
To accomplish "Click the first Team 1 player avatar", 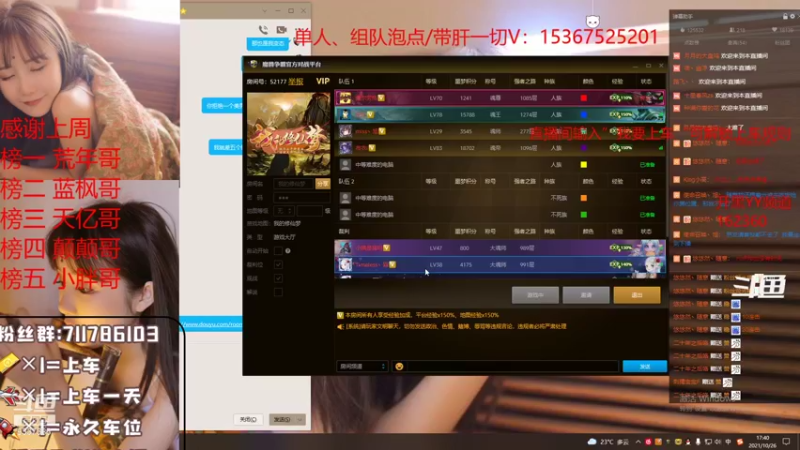I will point(345,98).
